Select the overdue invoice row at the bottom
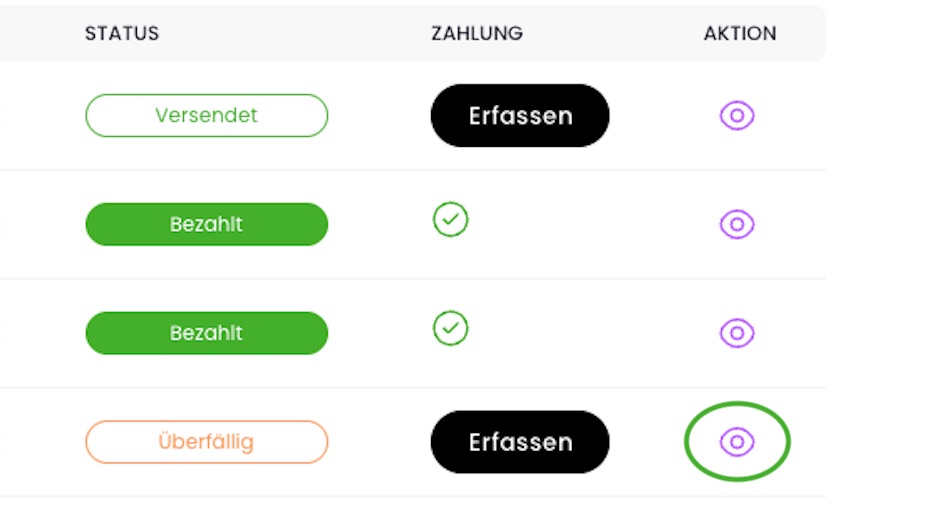Viewport: 950px width, 509px height. (x=413, y=442)
